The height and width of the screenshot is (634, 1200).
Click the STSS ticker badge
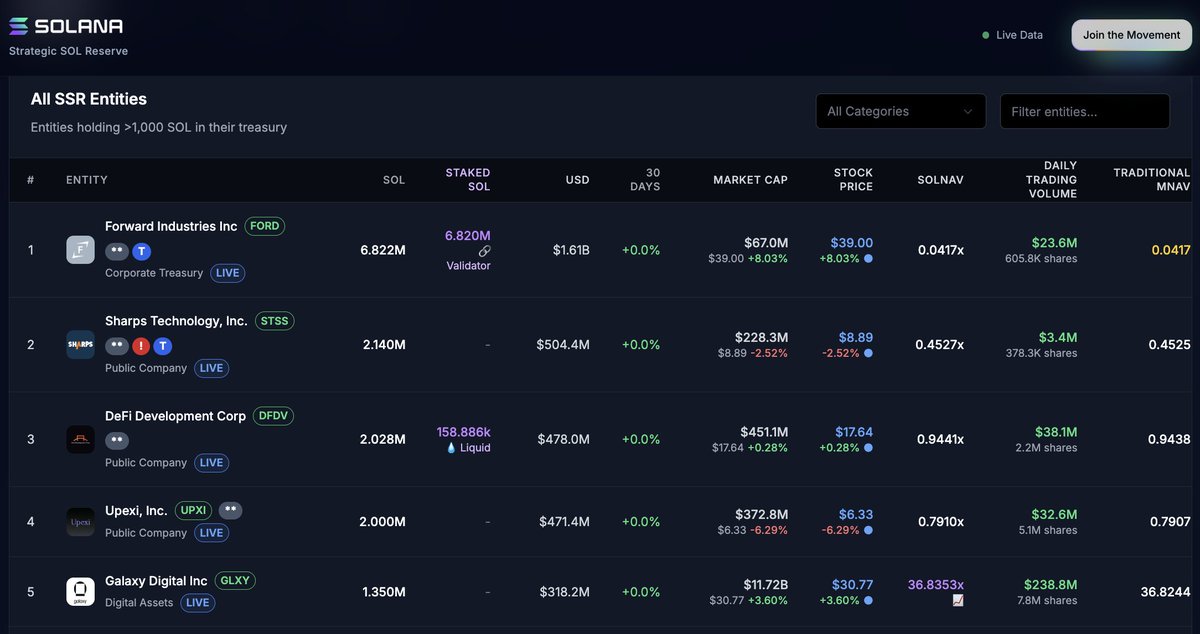coord(274,321)
